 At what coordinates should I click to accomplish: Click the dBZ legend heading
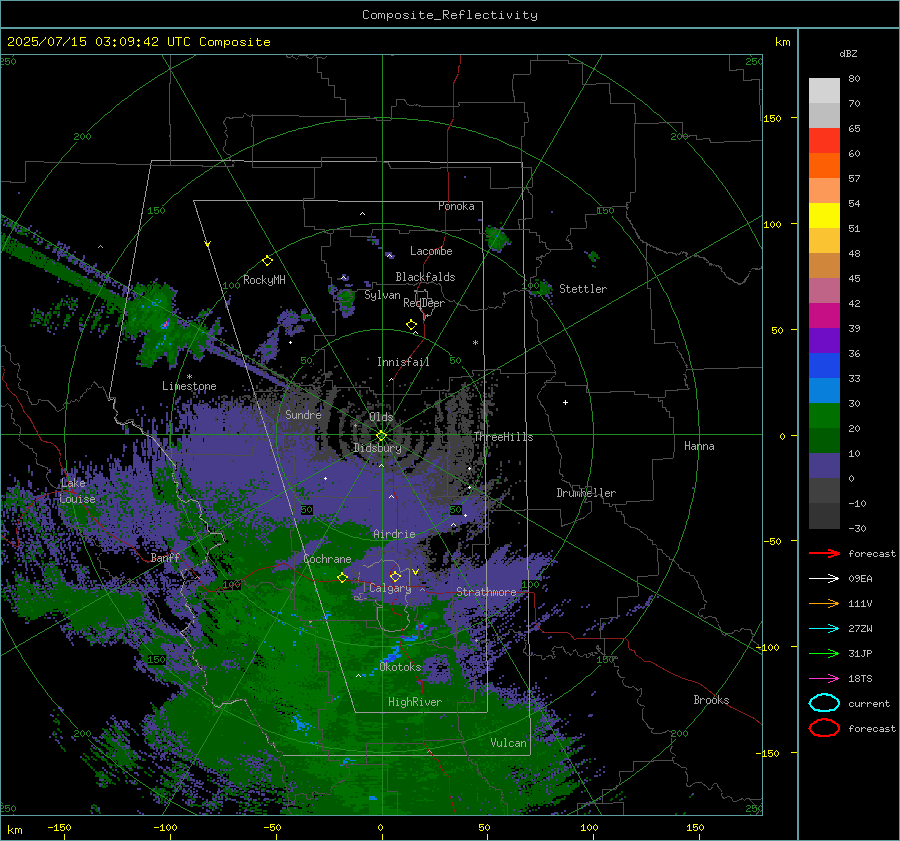tap(848, 53)
